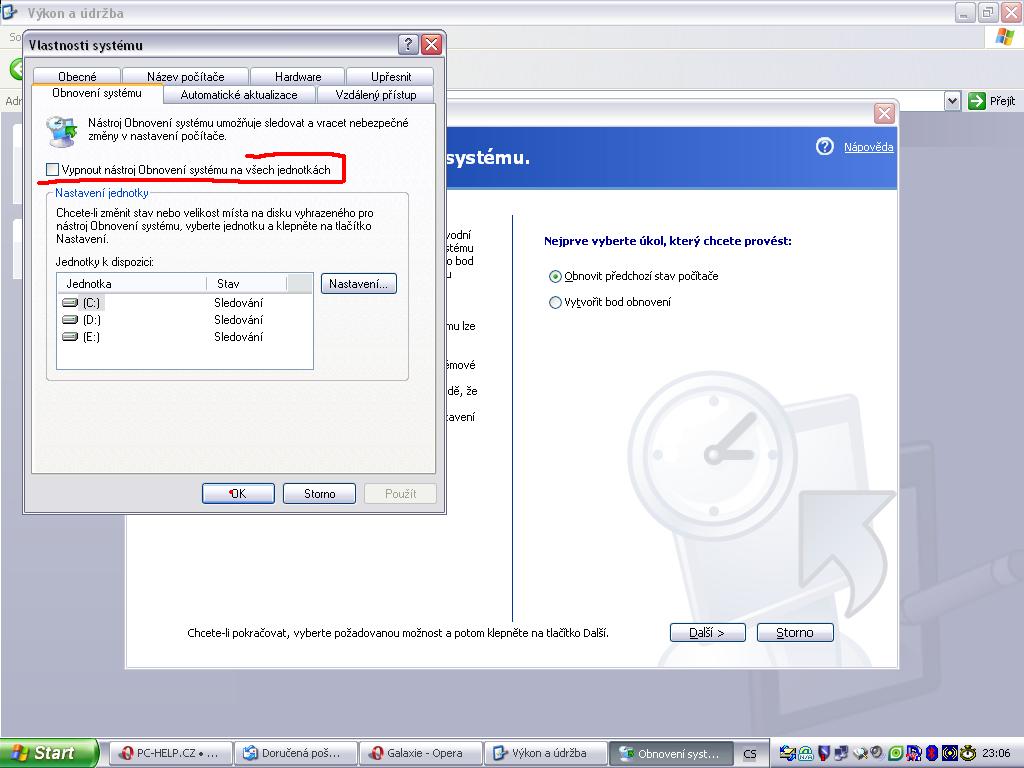Click the D: drive icon in list
Image resolution: width=1024 pixels, height=768 pixels.
point(70,320)
